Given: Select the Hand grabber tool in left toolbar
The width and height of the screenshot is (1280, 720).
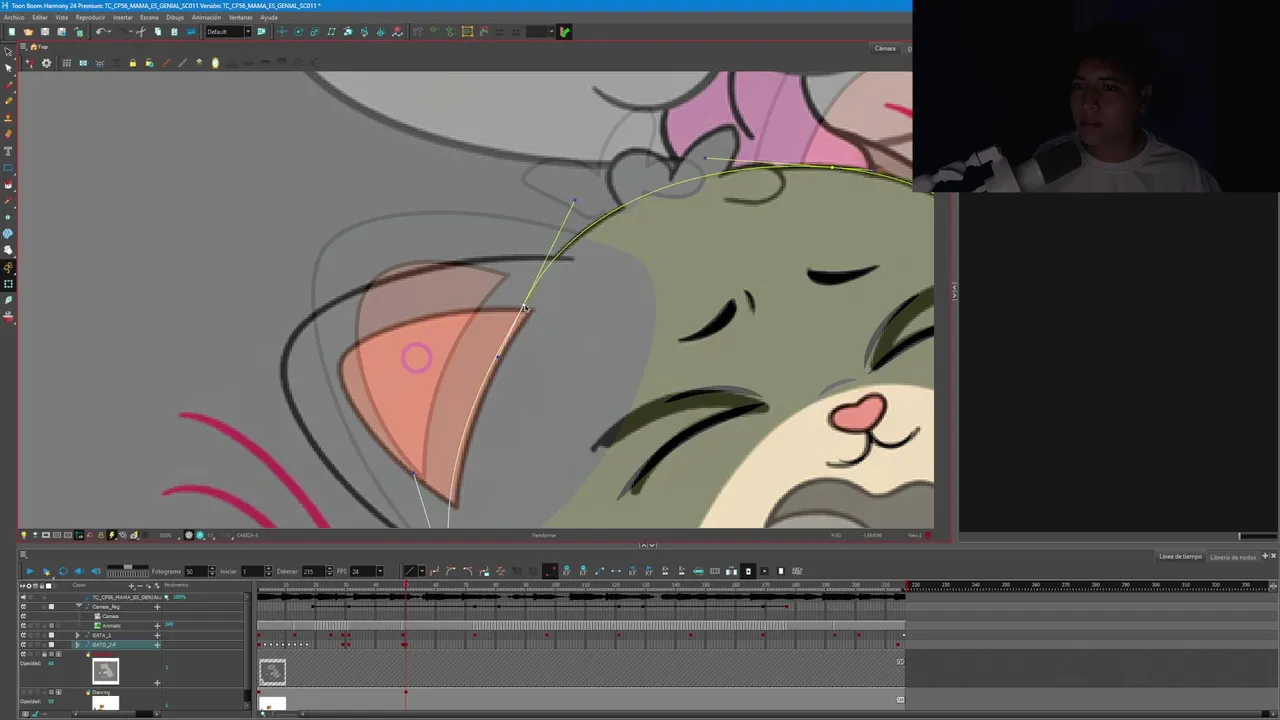Looking at the screenshot, I should pos(8,249).
